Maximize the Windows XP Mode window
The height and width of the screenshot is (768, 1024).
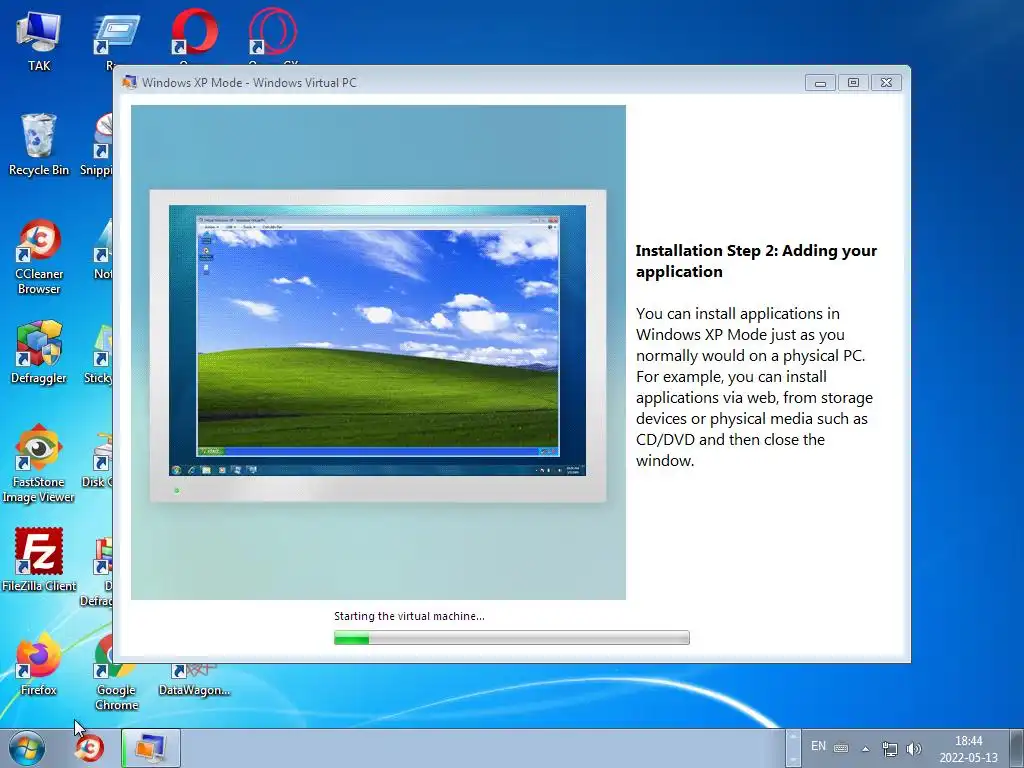coord(853,82)
